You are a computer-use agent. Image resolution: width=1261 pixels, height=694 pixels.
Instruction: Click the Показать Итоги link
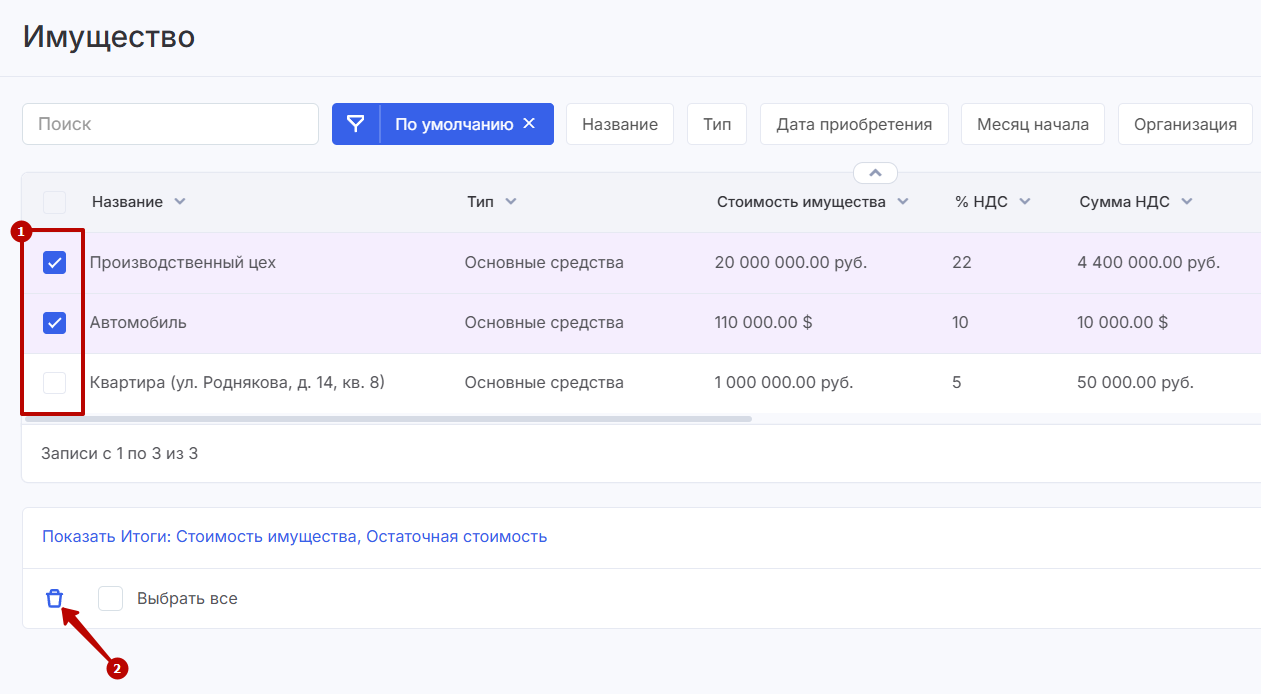[x=294, y=536]
